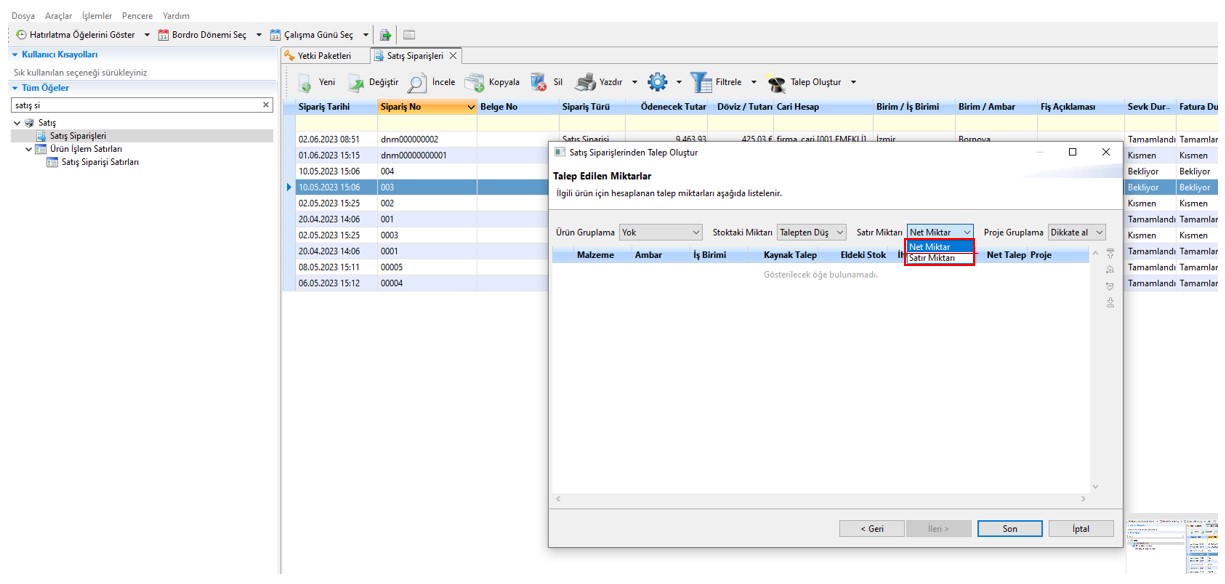Delete record with Sil icon
Screen dimensions: 1225x584
pos(539,83)
